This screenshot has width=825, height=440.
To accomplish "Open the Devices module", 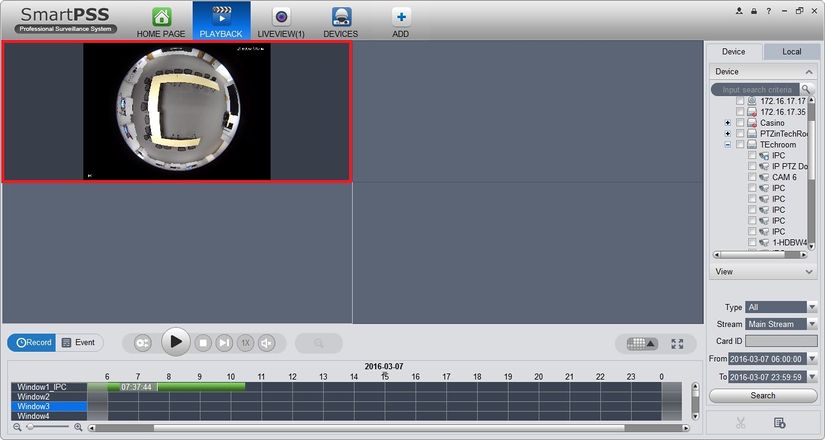I will (341, 22).
